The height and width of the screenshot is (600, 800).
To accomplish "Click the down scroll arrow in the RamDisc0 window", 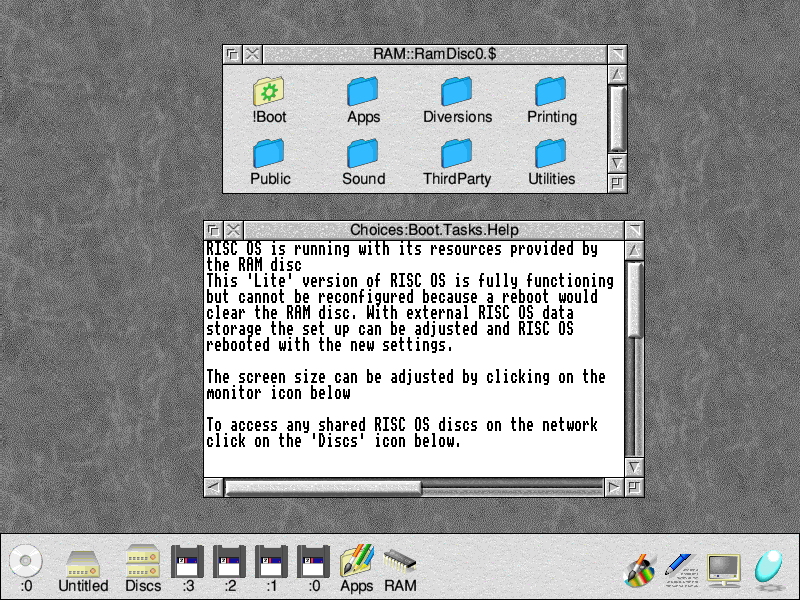I will pyautogui.click(x=617, y=163).
